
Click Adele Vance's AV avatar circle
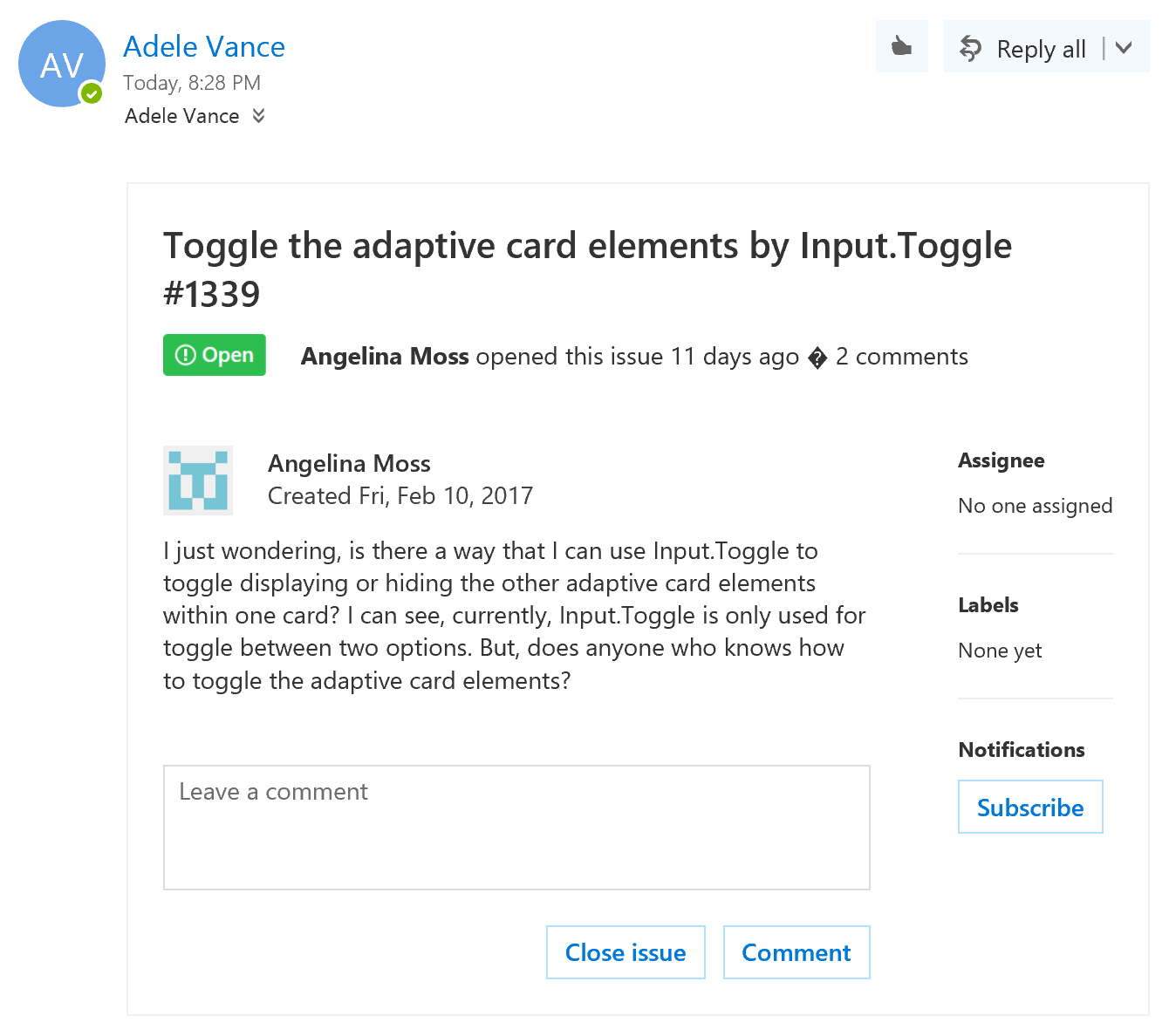coord(61,64)
